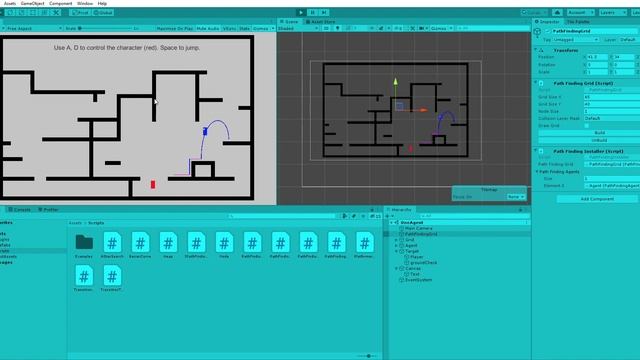The image size is (640, 360).
Task: Start play mode with the Play button
Action: click(301, 13)
